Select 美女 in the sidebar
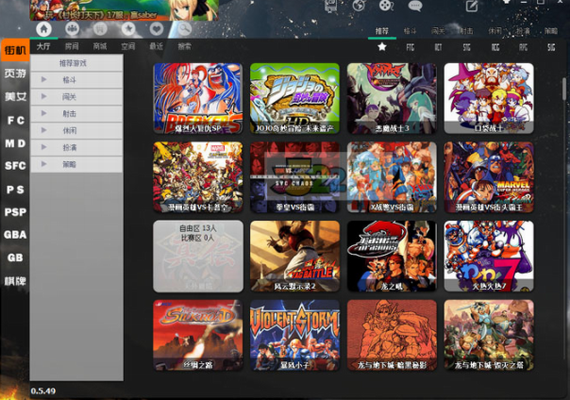 pyautogui.click(x=15, y=97)
